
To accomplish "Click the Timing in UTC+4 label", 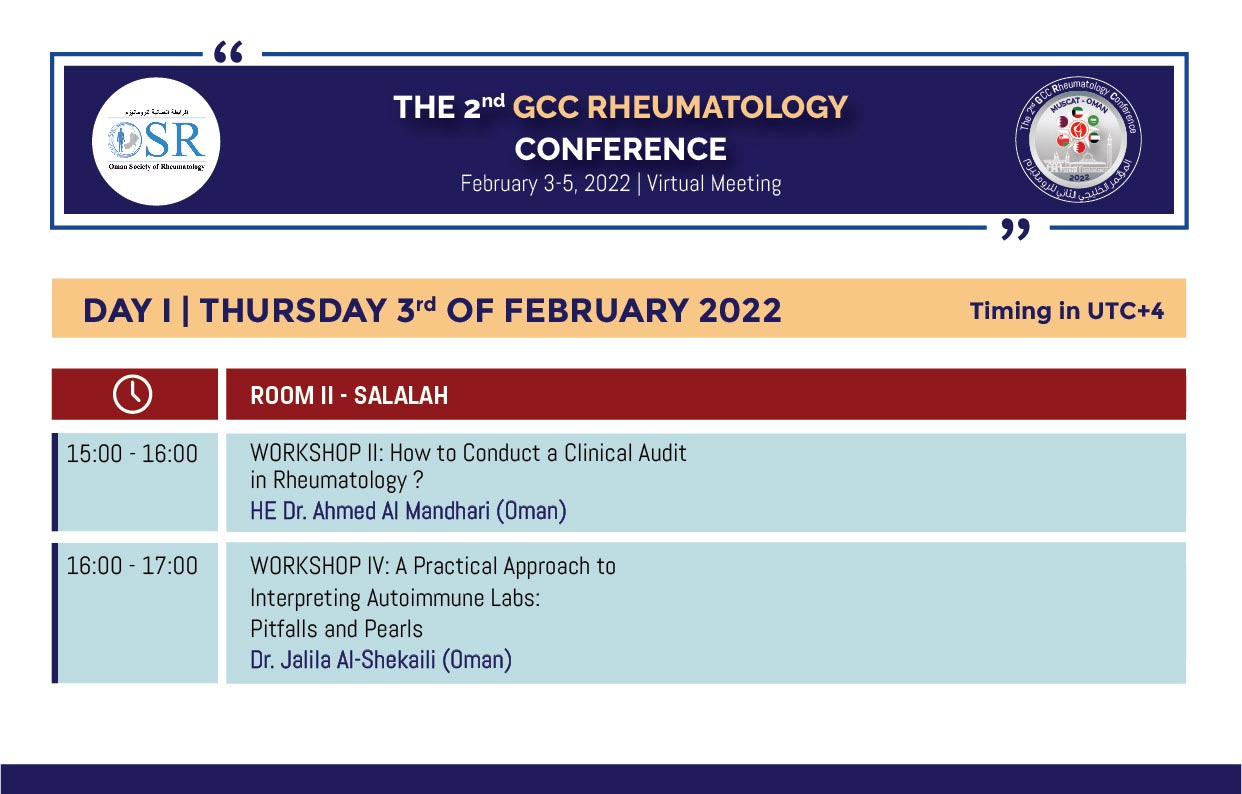I will coord(1067,311).
